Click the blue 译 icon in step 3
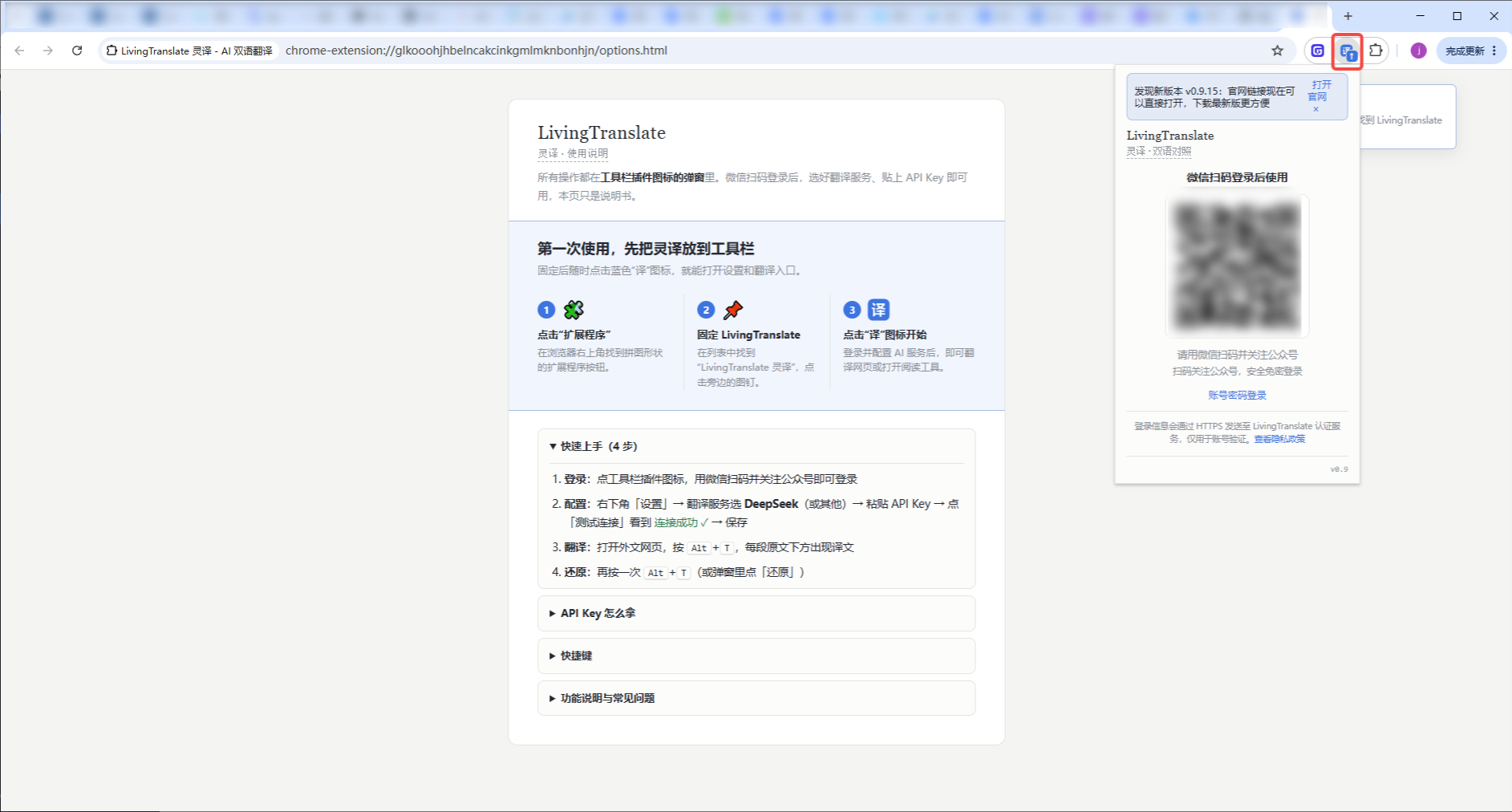The width and height of the screenshot is (1512, 812). pyautogui.click(x=879, y=310)
